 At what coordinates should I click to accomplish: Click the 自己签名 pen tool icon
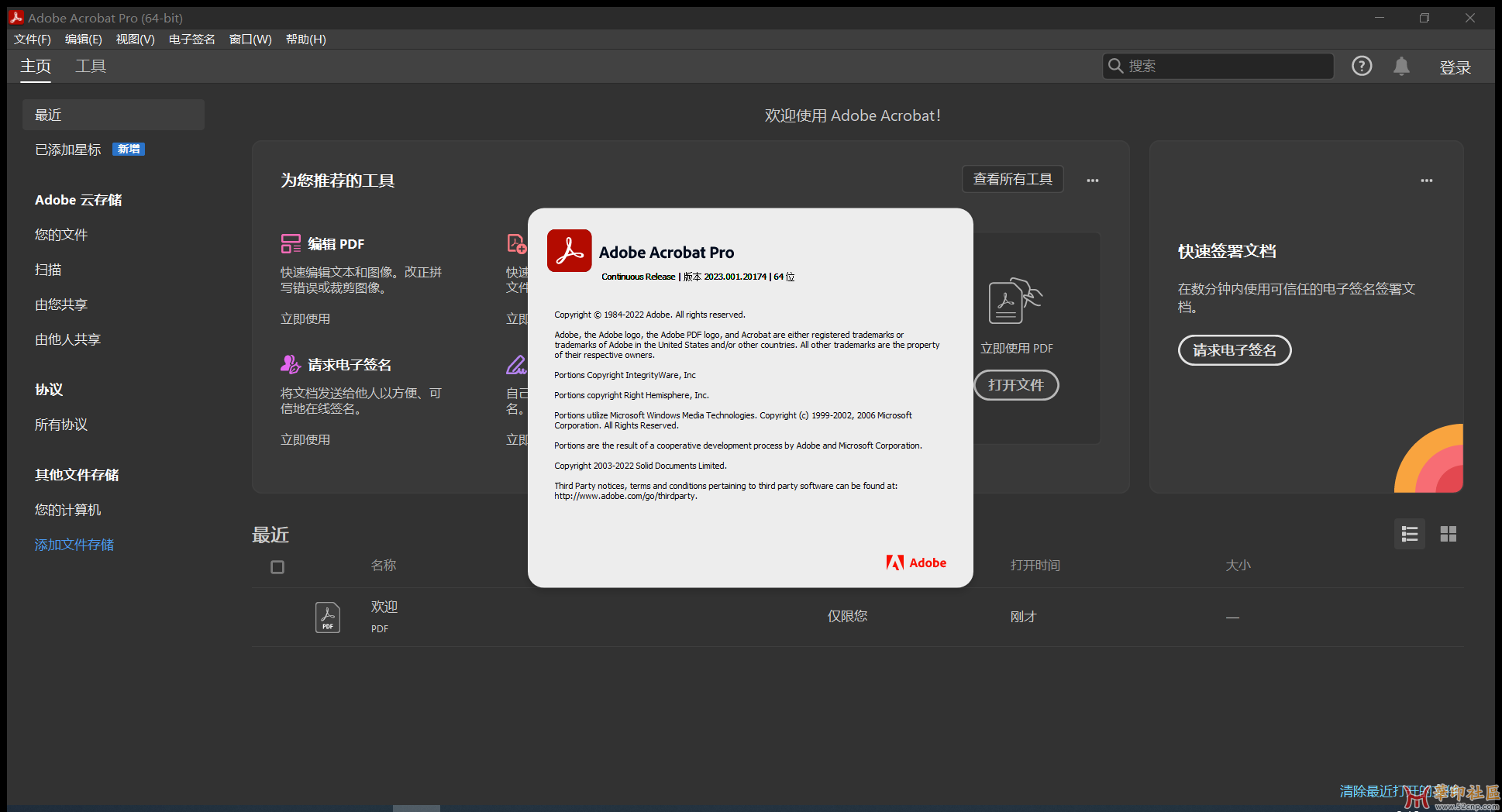(x=515, y=363)
